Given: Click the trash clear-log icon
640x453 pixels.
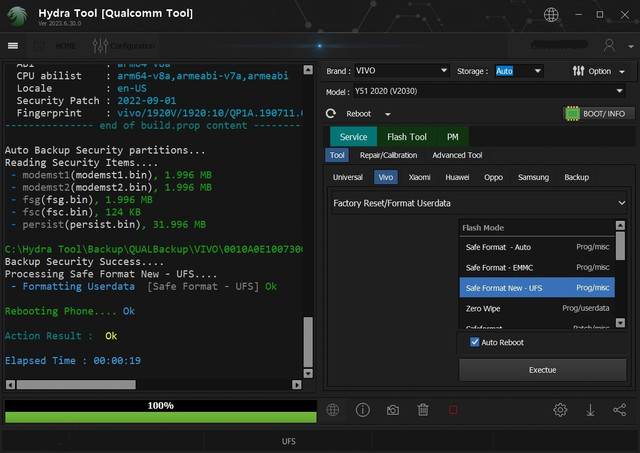Looking at the screenshot, I should (x=423, y=410).
